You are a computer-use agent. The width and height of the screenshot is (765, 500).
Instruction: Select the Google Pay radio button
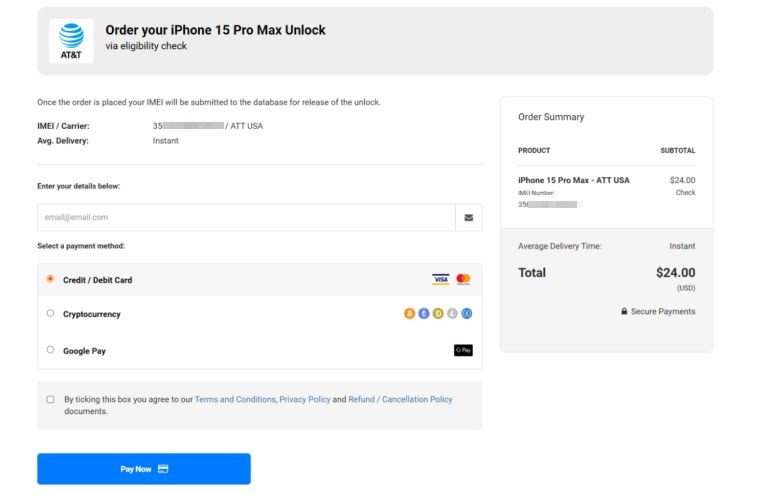pos(51,350)
